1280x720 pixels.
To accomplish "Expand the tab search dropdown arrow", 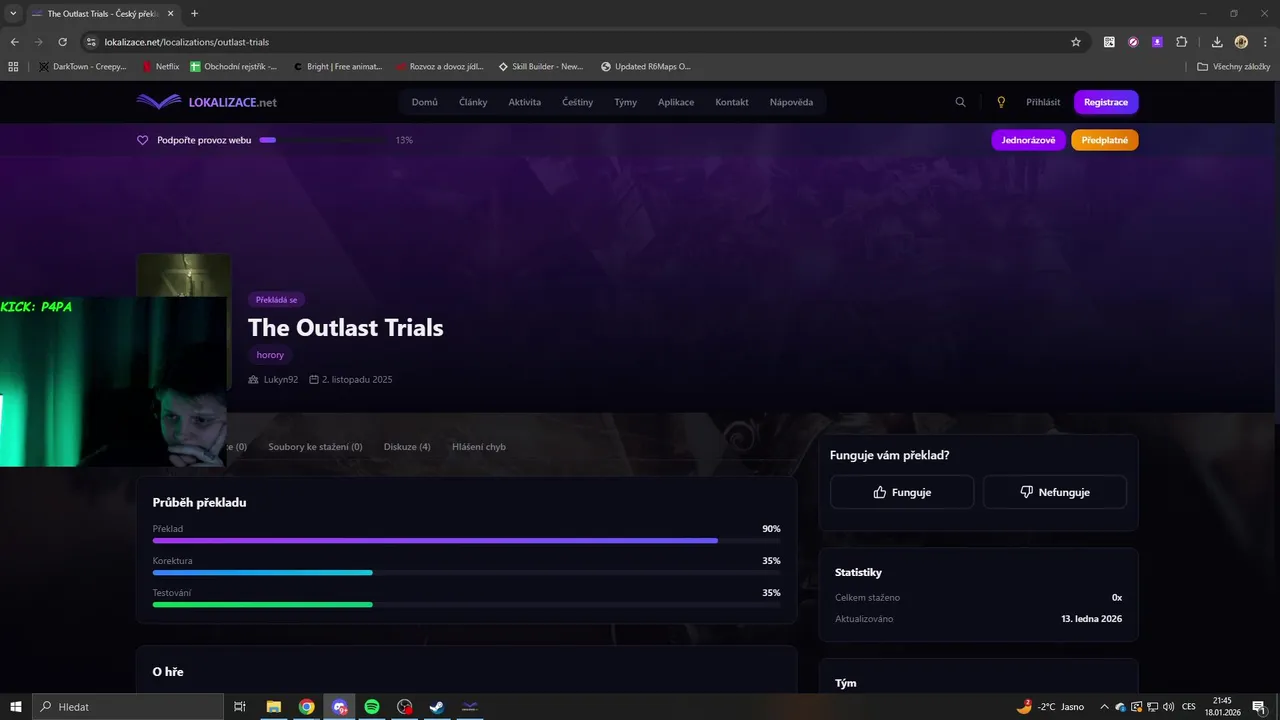I will point(13,13).
